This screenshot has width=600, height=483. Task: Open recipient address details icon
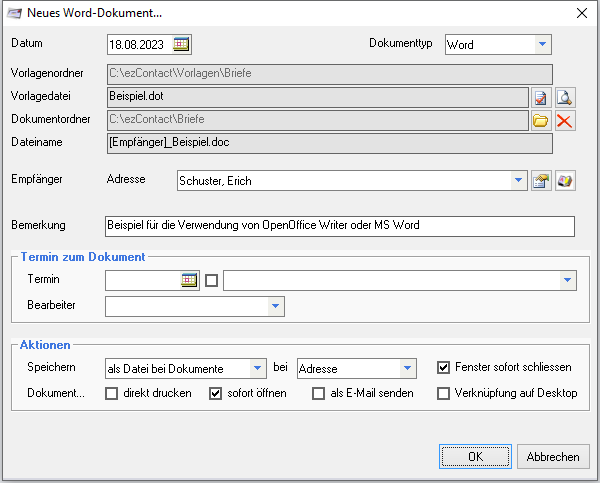click(541, 181)
